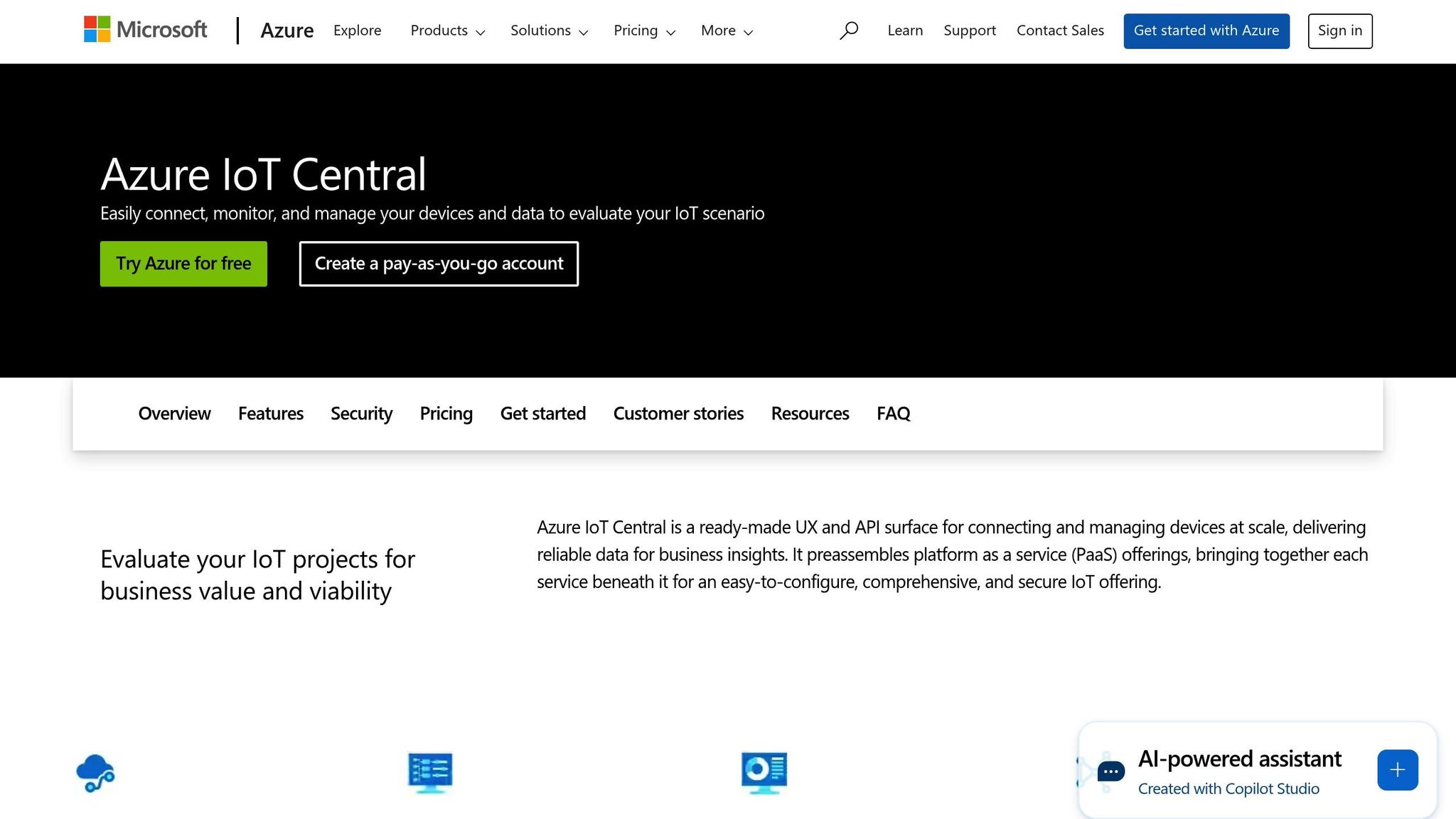The height and width of the screenshot is (819, 1456).
Task: Open the Customer stories tab
Action: click(678, 414)
